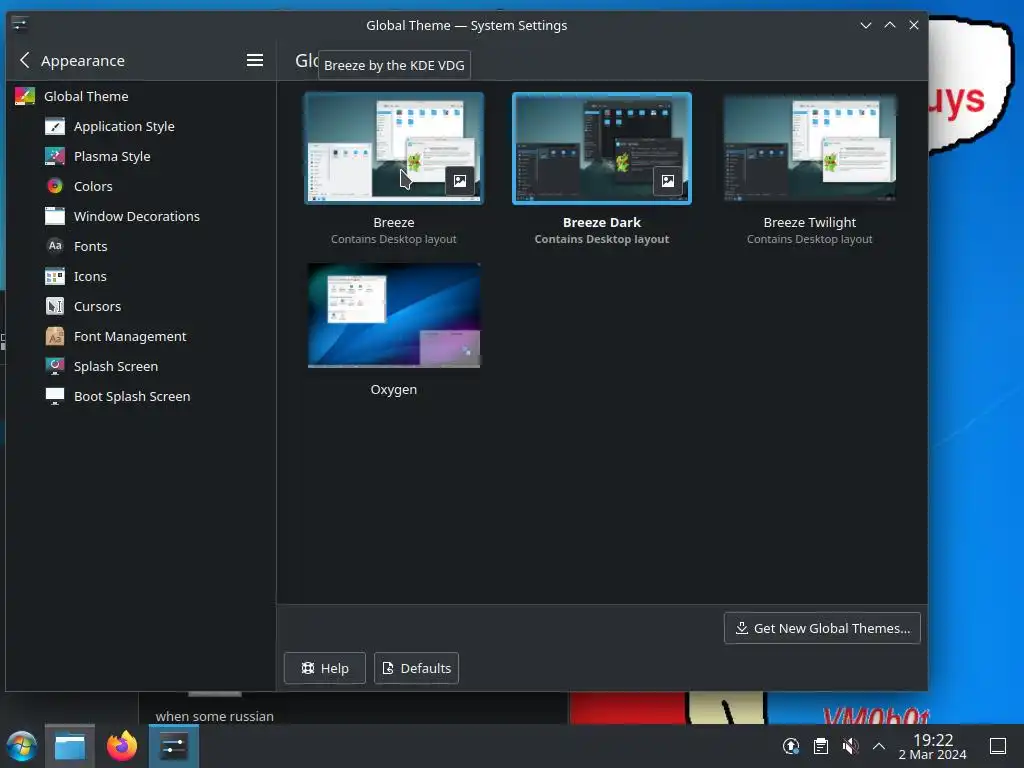Click the Breeze Twilight name label
The height and width of the screenshot is (768, 1024).
[x=810, y=223]
